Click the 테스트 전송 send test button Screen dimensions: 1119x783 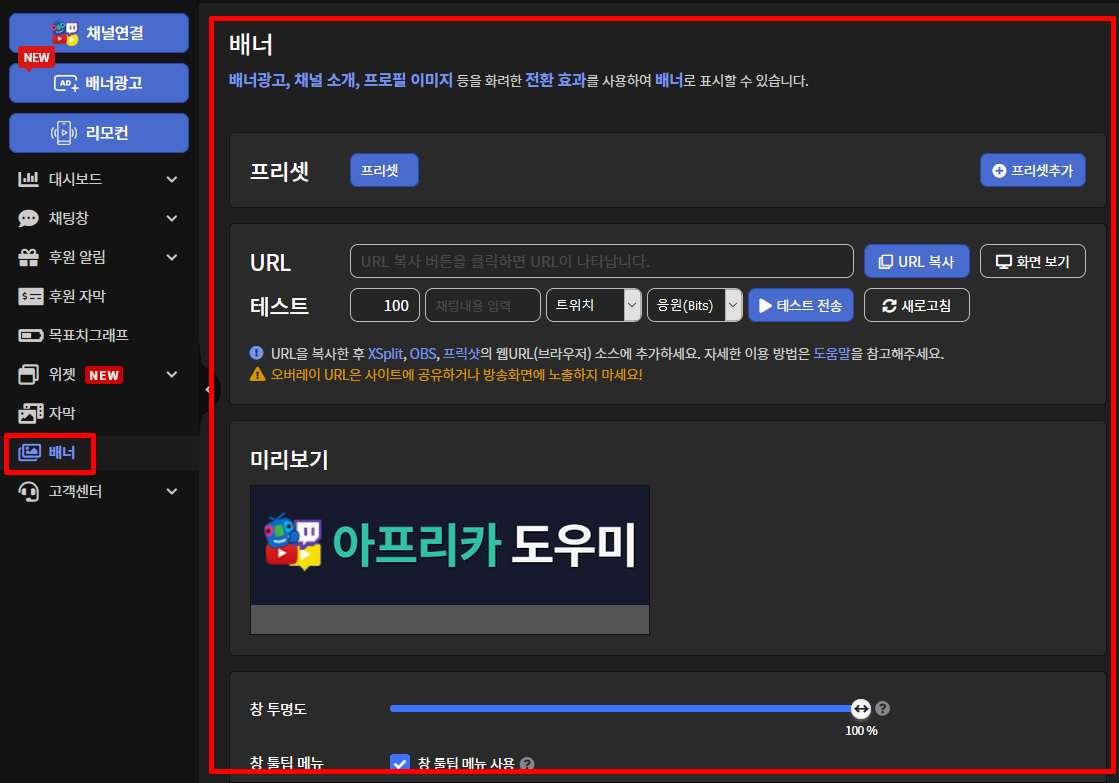(x=801, y=305)
